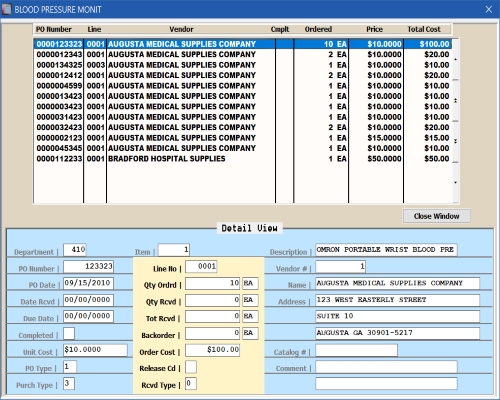500x400 pixels.
Task: Click the single down-arrow scroll button
Action: [456, 183]
